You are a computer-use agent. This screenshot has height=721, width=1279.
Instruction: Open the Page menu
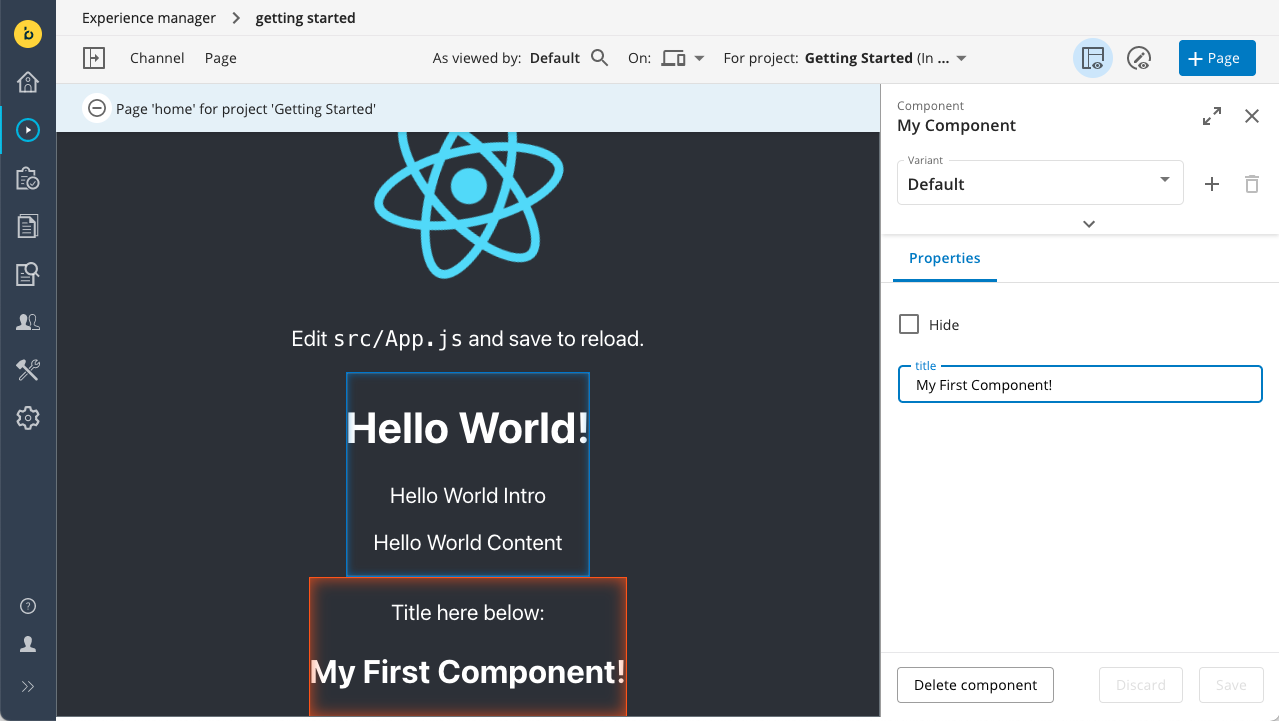click(221, 58)
